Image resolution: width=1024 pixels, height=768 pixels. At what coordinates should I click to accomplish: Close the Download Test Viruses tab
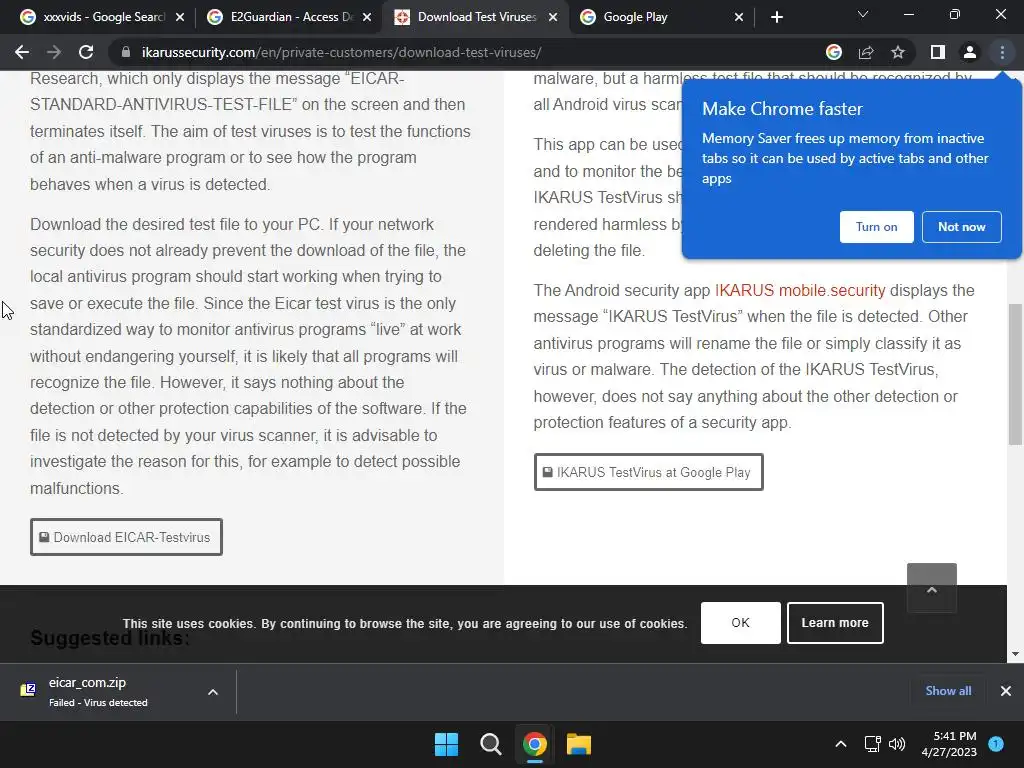pos(553,17)
